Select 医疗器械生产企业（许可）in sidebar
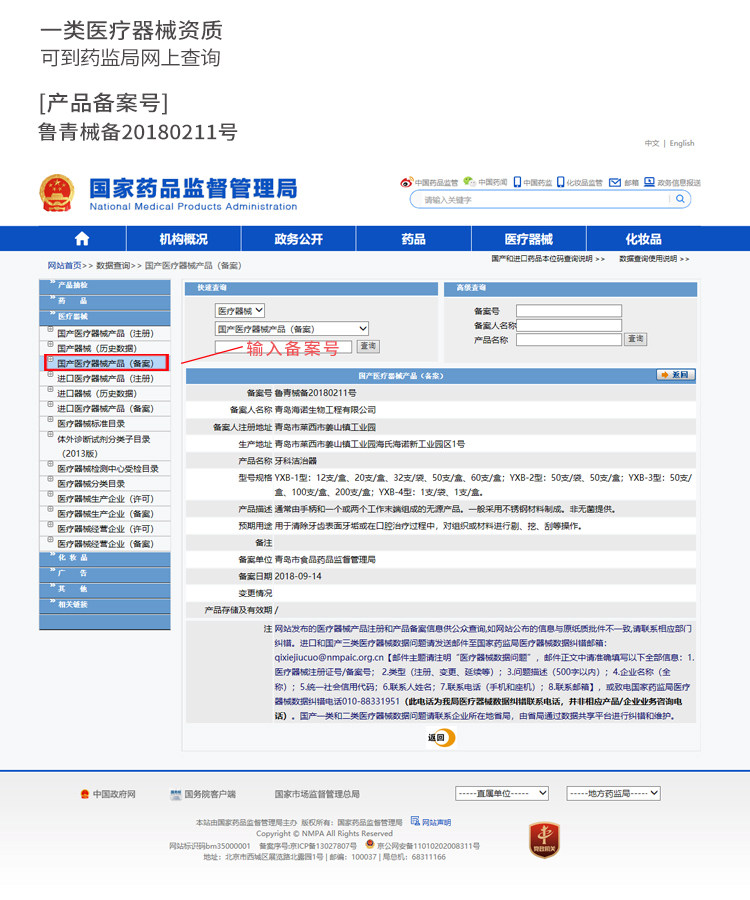 coord(106,499)
